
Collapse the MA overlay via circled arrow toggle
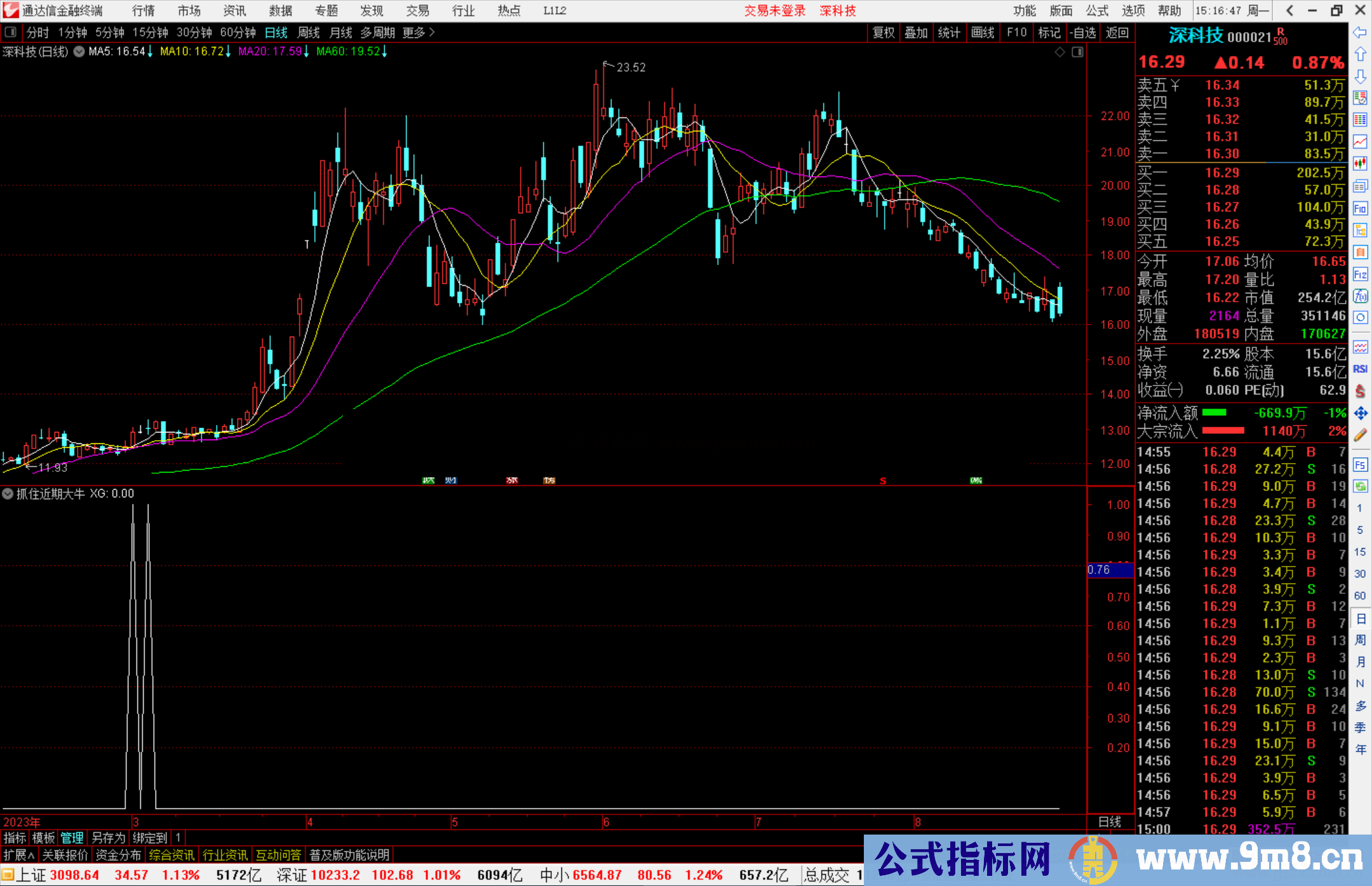coord(79,52)
